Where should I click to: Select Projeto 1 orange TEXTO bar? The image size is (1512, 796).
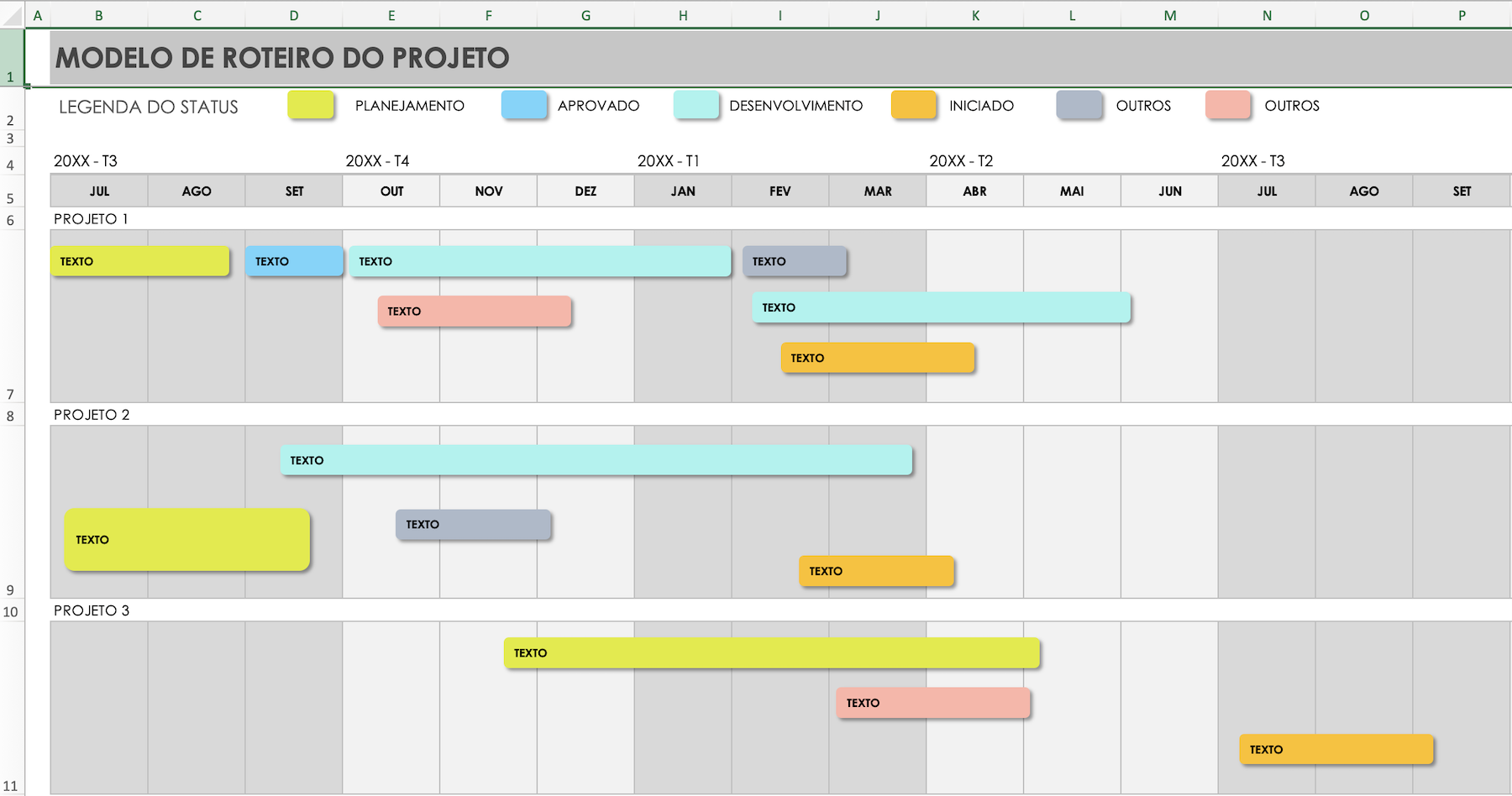point(878,358)
